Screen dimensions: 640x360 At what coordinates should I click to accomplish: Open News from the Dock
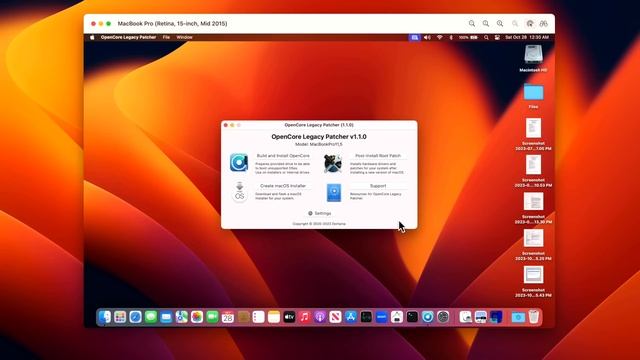tap(336, 317)
